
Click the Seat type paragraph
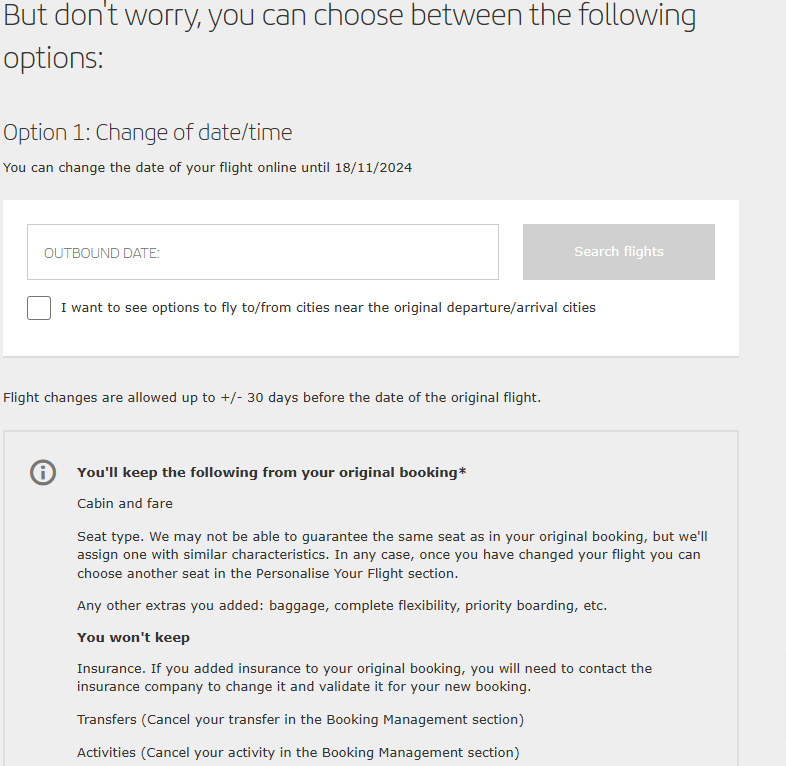point(392,555)
